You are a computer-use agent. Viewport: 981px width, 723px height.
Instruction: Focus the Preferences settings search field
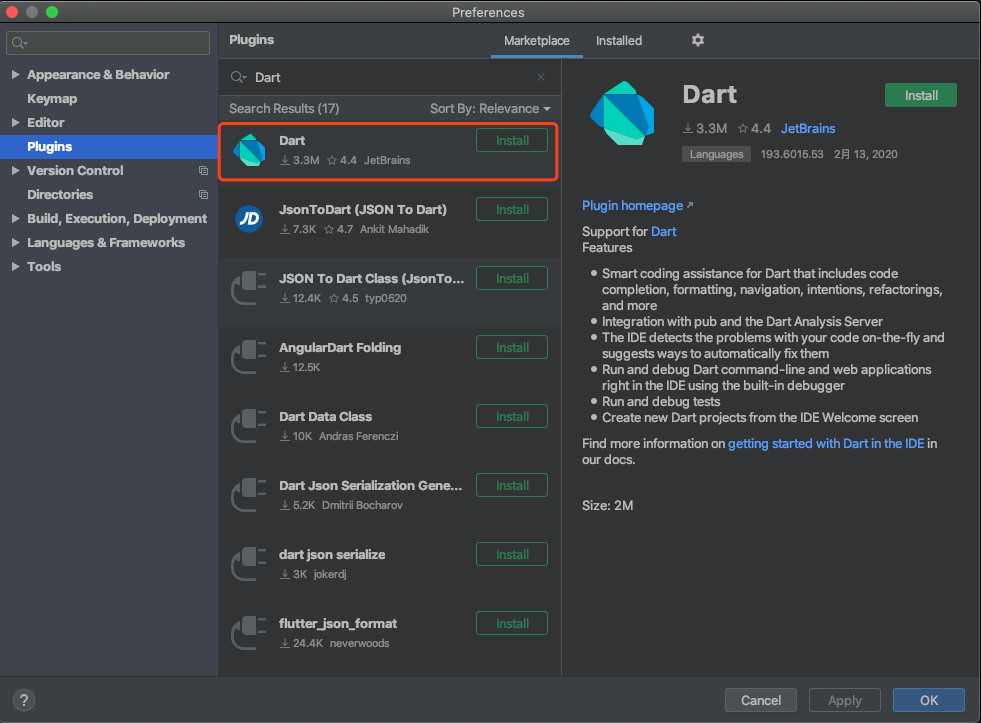point(108,43)
